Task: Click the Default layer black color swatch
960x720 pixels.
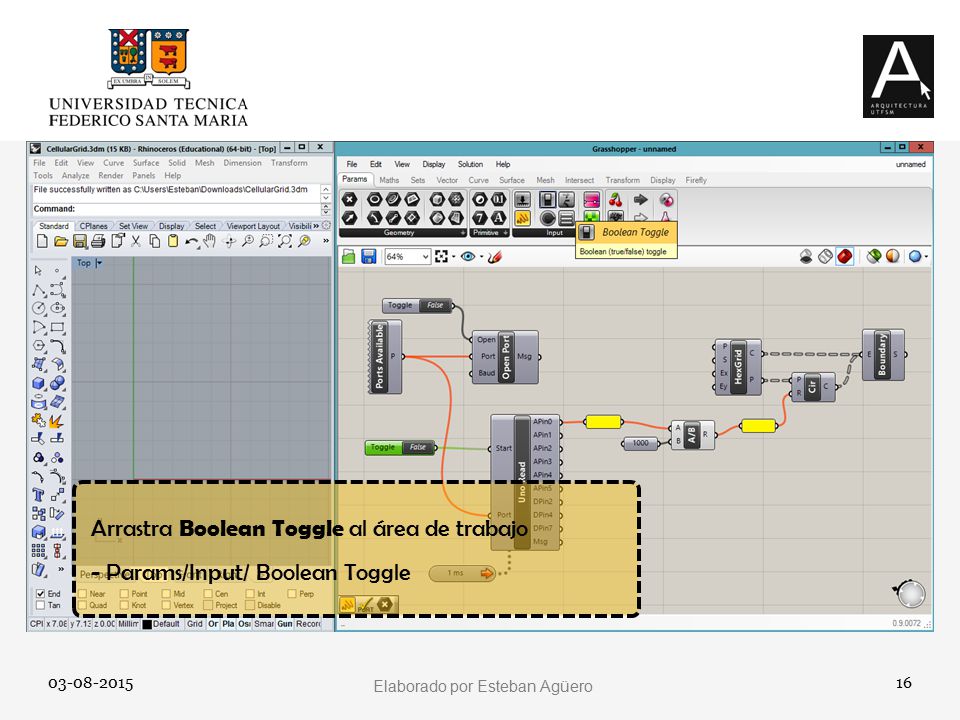Action: [147, 624]
